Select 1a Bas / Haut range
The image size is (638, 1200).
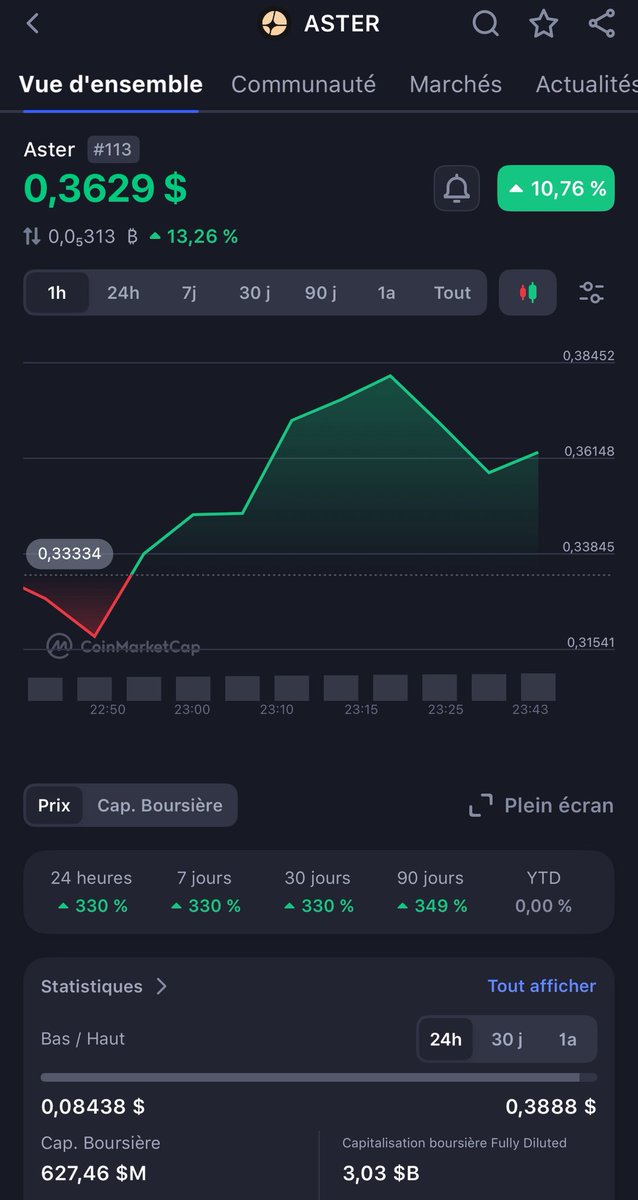[x=567, y=1039]
